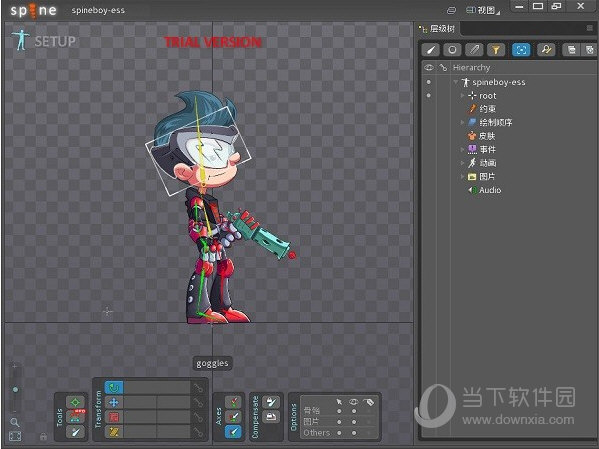
Task: Select the Audio row
Action: pyautogui.click(x=484, y=190)
